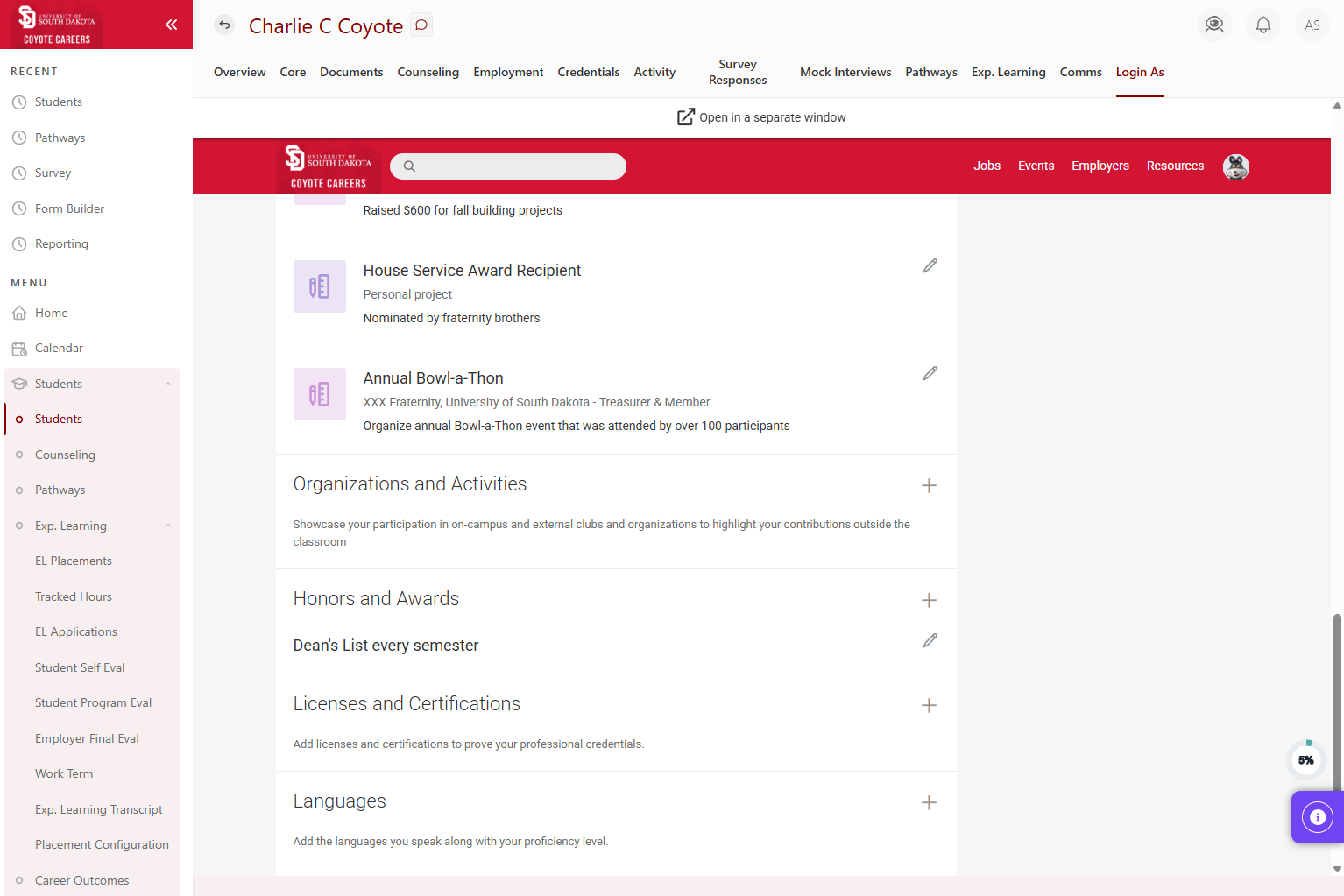1344x896 pixels.
Task: Open Placement Configuration
Action: click(x=102, y=844)
